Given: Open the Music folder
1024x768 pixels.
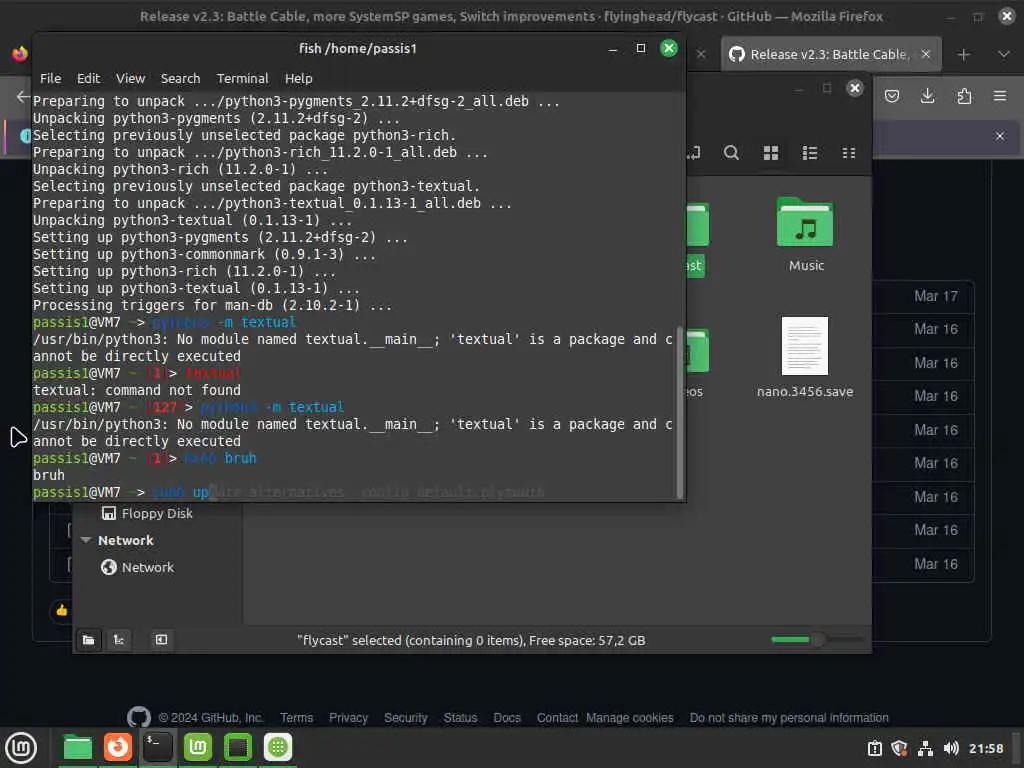Looking at the screenshot, I should click(x=805, y=234).
